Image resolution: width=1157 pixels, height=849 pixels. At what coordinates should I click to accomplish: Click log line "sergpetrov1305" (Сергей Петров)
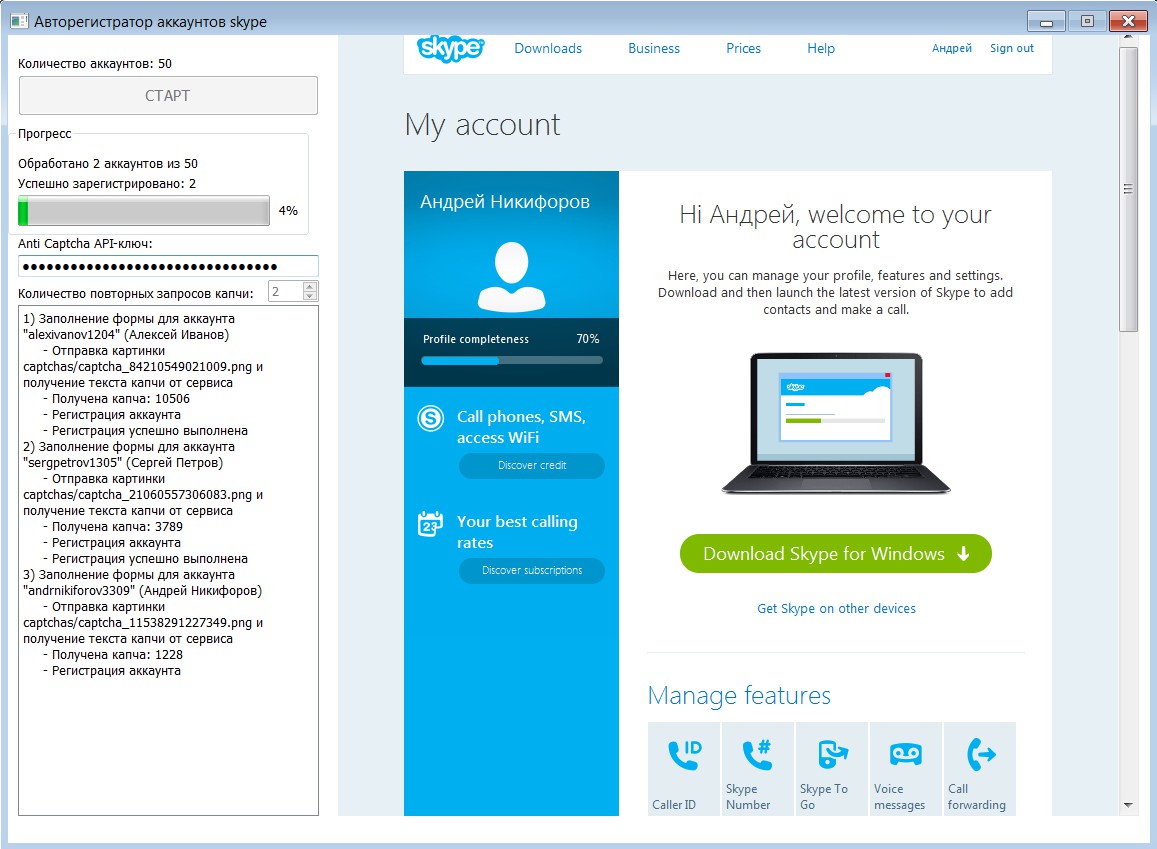(123, 463)
